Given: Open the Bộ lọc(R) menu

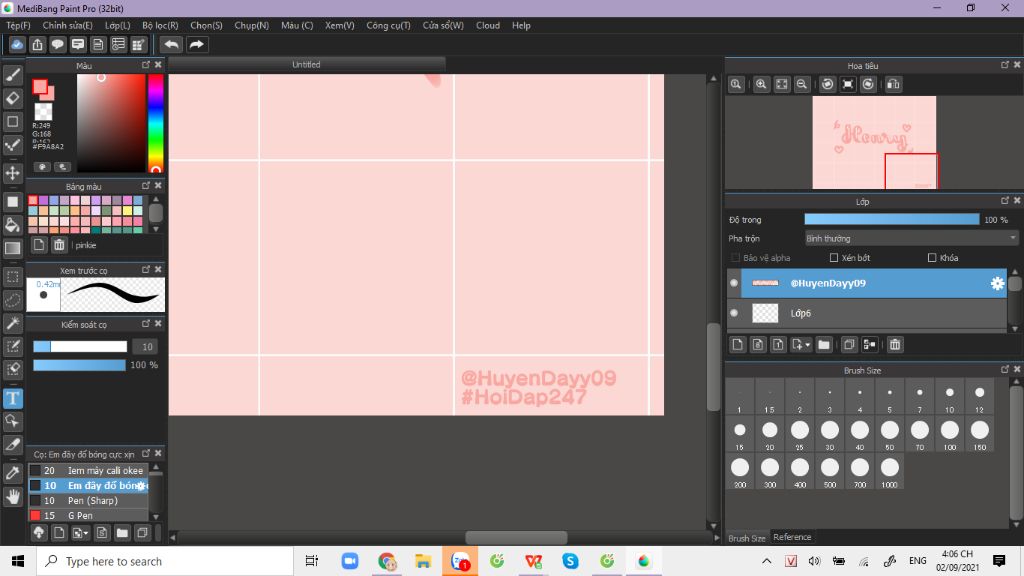Looking at the screenshot, I should pos(160,25).
